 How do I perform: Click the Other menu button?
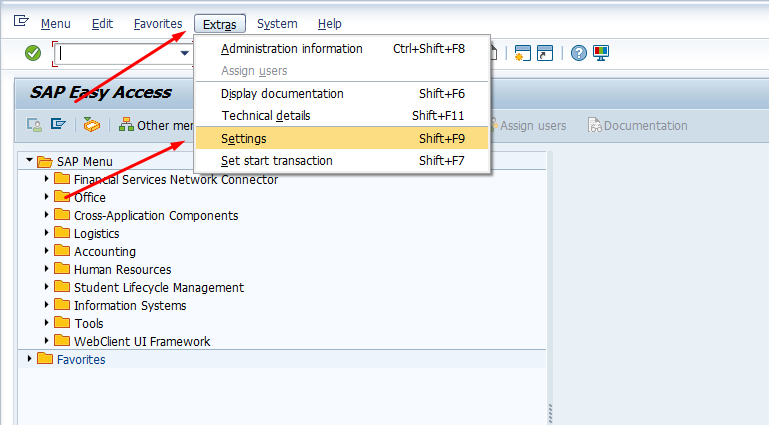pyautogui.click(x=156, y=125)
